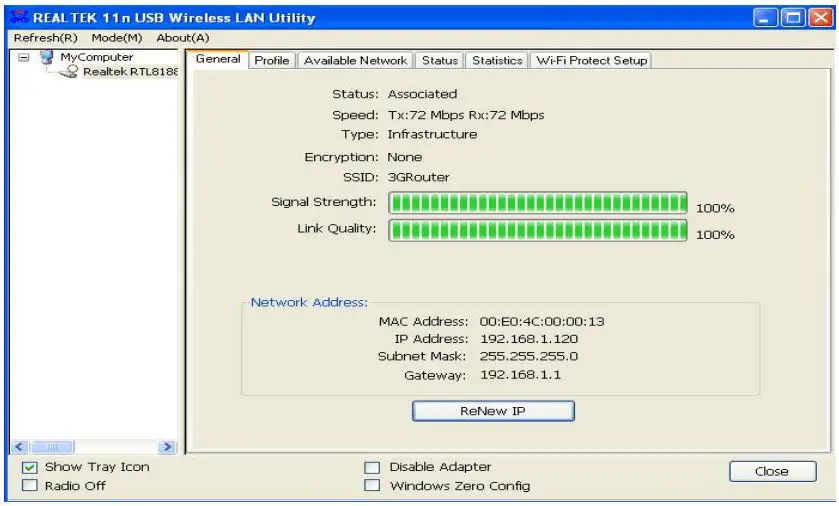The width and height of the screenshot is (839, 506).
Task: Open the Refresh(R) menu
Action: 45,38
